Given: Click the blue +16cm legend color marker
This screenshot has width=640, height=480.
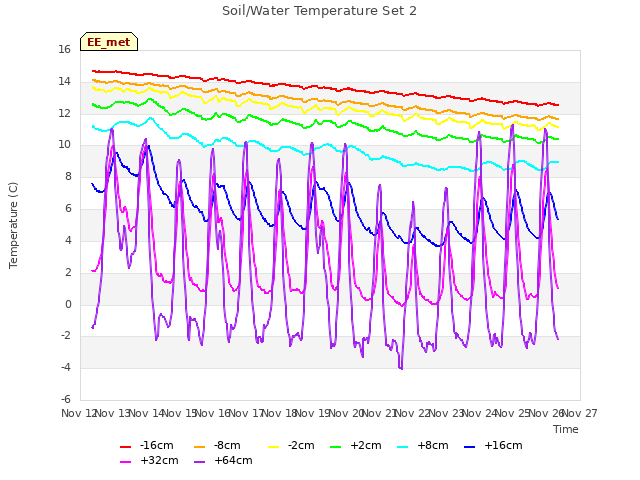Looking at the screenshot, I should (469, 447).
